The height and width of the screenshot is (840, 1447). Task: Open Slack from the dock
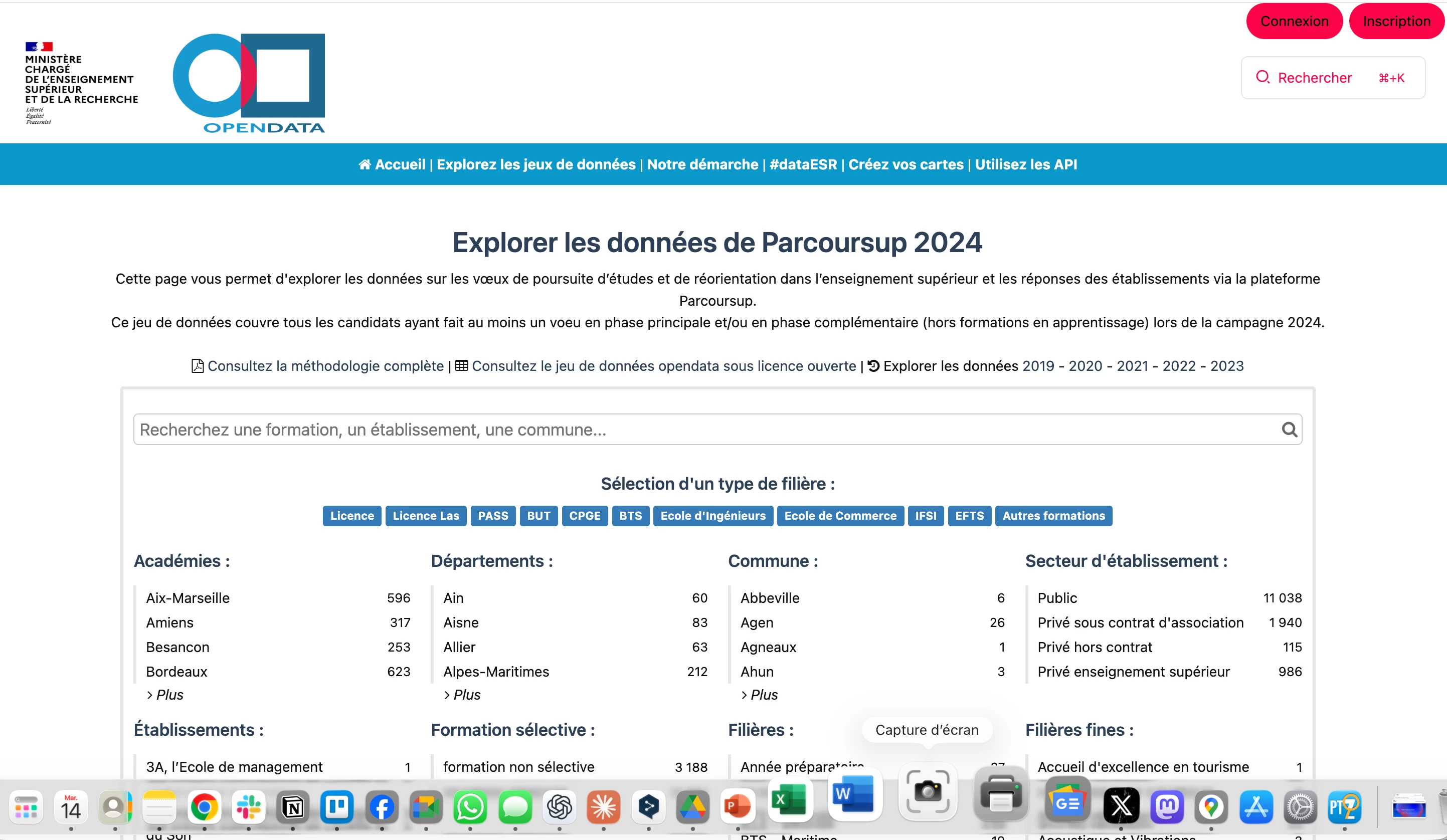click(x=248, y=807)
